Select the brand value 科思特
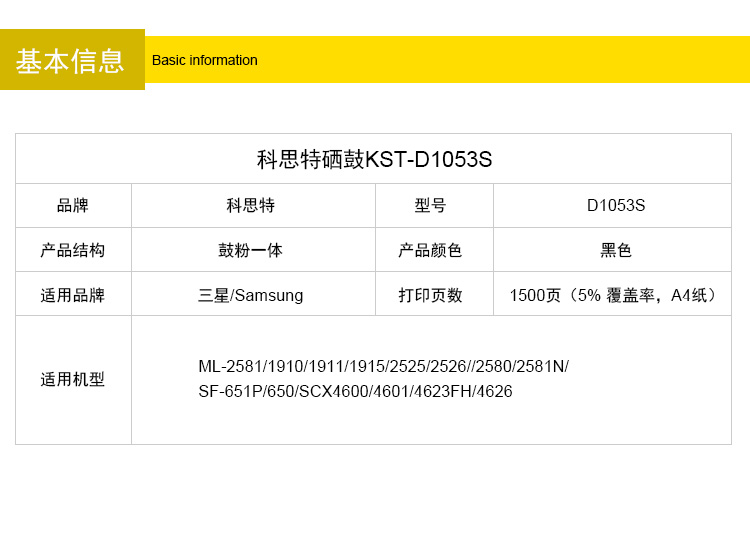The width and height of the screenshot is (750, 533). 251,206
